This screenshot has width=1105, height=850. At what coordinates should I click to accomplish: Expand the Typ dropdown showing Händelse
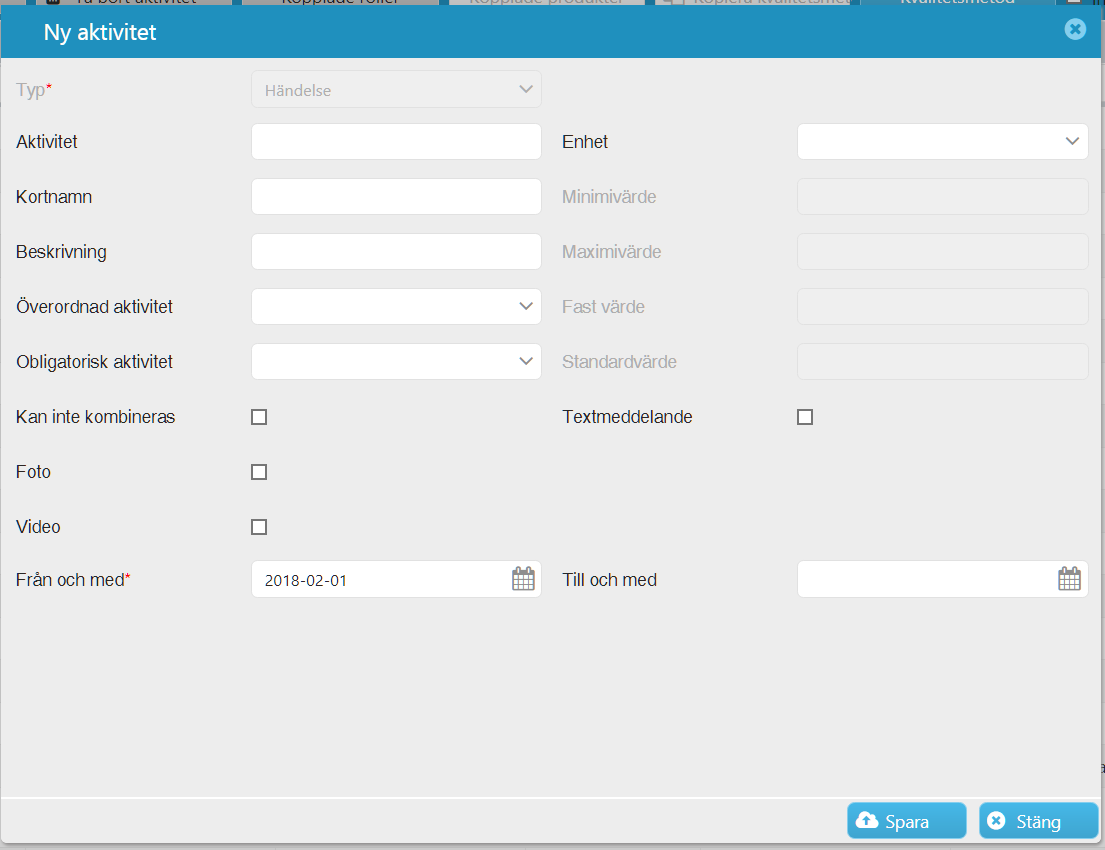(x=396, y=90)
